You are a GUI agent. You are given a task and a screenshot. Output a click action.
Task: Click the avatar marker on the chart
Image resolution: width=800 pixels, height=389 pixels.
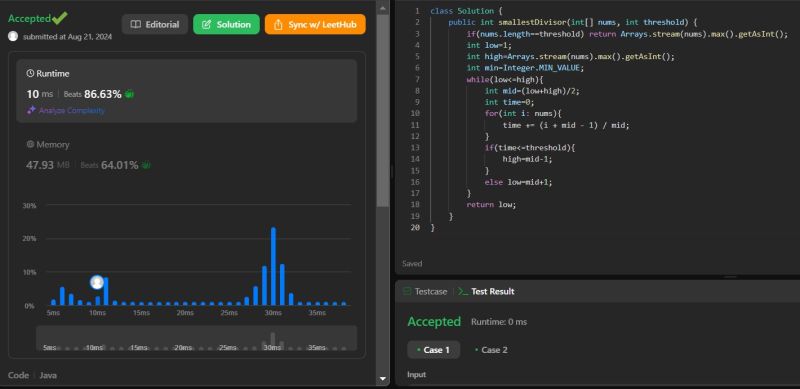(x=97, y=282)
